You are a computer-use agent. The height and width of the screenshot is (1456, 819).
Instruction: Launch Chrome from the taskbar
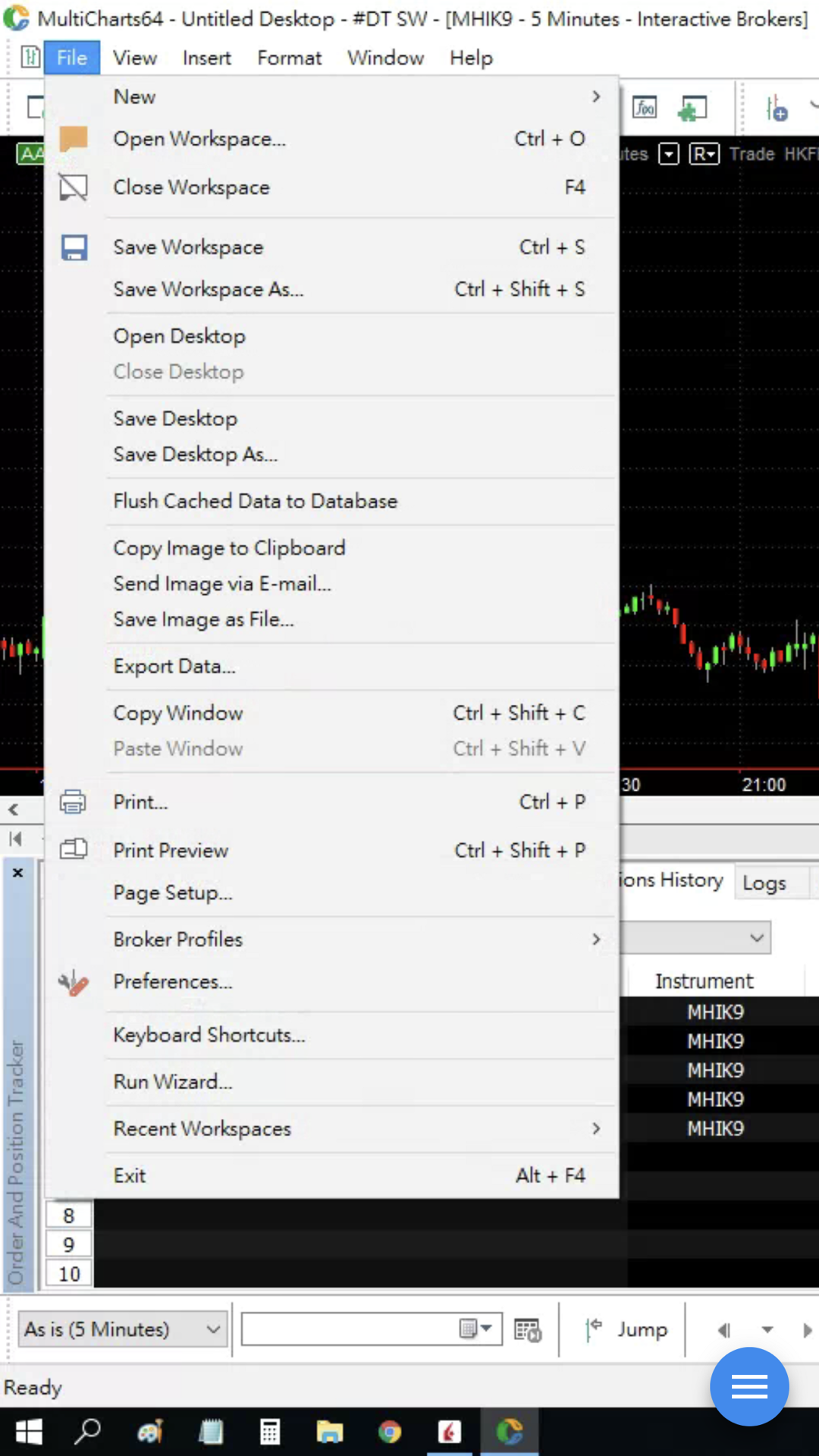(390, 1432)
